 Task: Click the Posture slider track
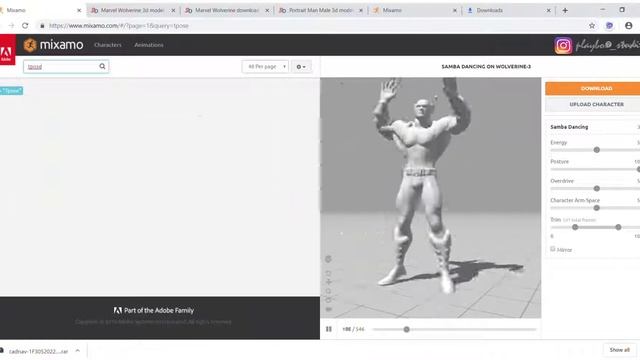595,169
